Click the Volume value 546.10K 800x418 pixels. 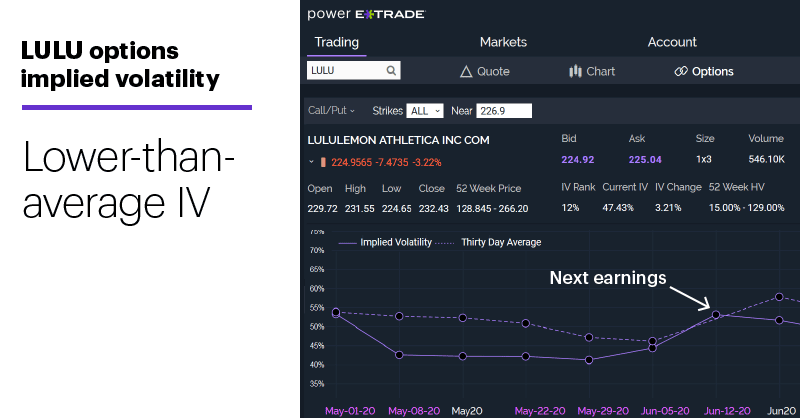(x=766, y=159)
